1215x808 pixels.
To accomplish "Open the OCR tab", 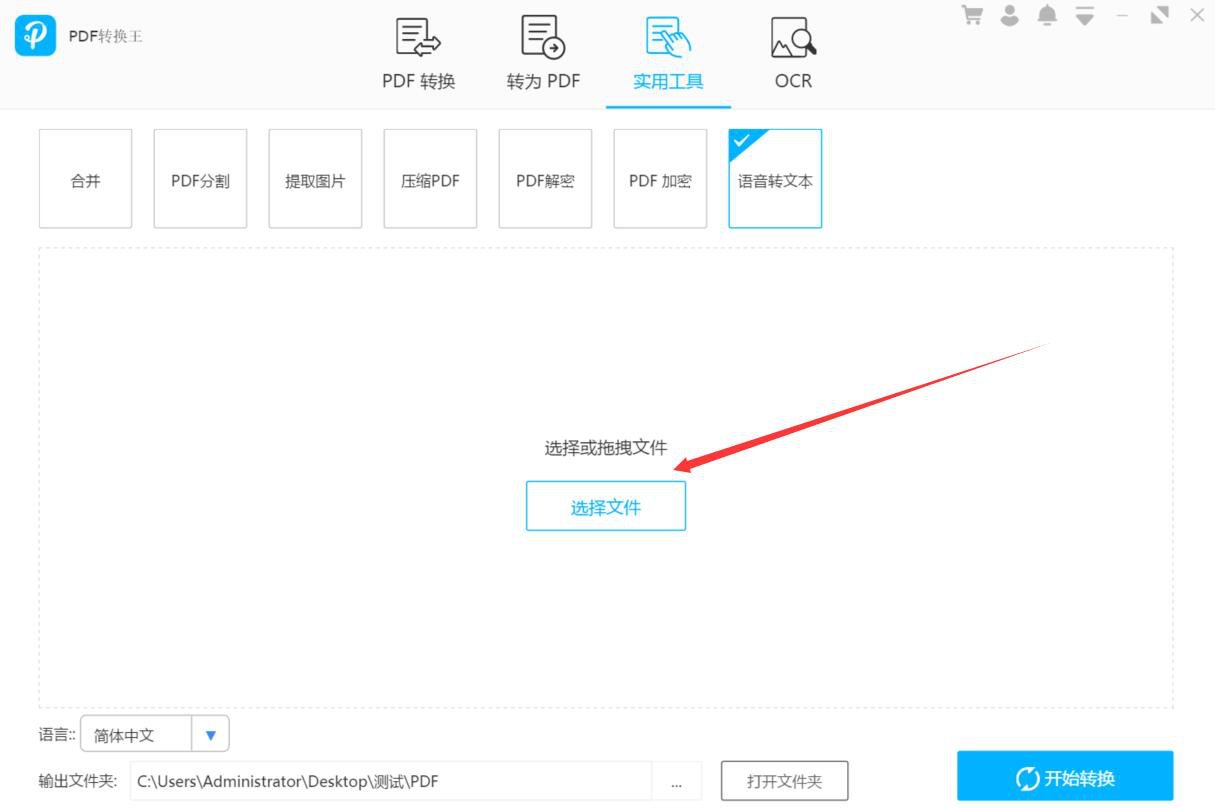I will tap(793, 54).
